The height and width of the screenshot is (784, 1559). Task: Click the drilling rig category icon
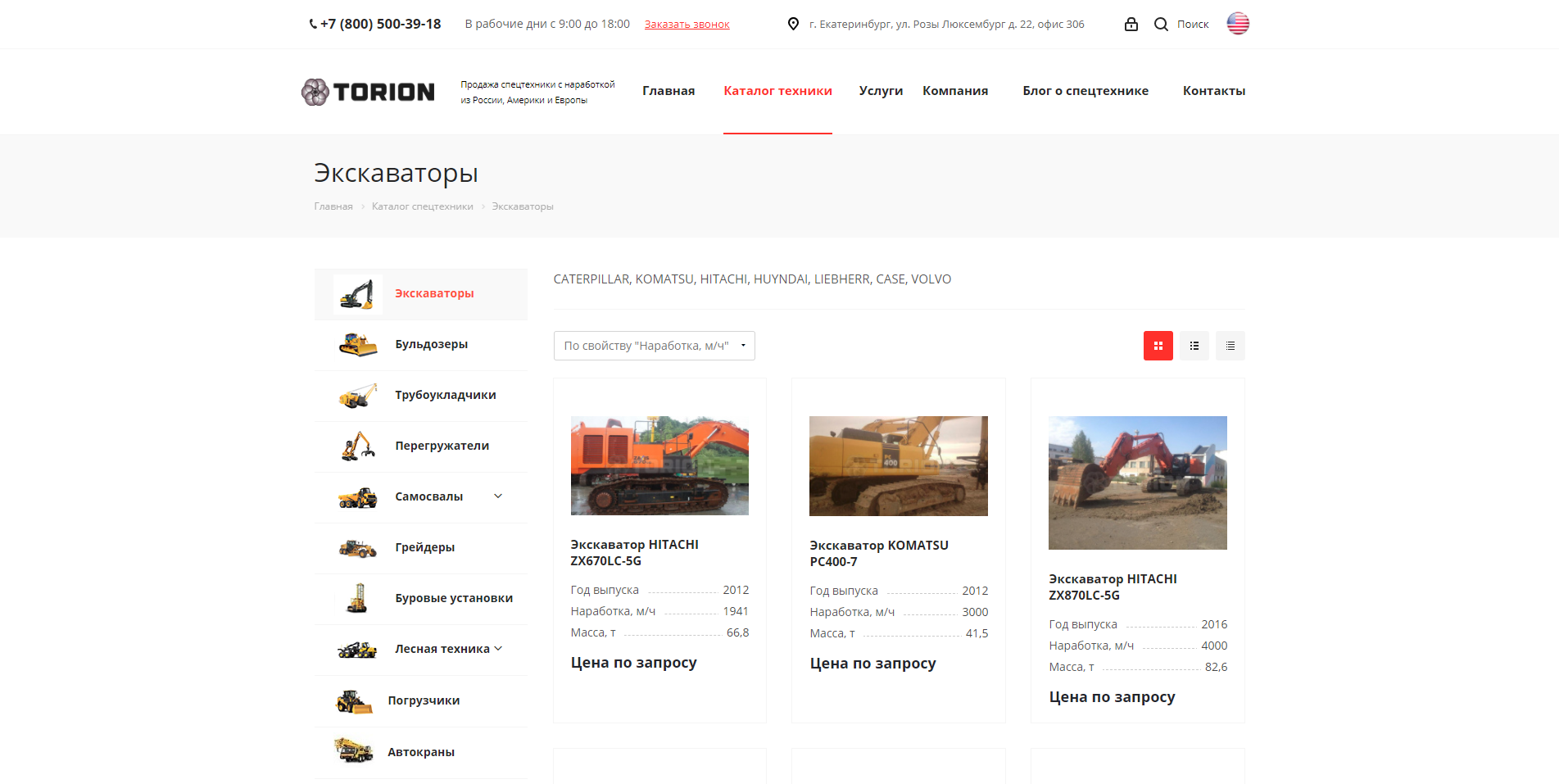357,598
